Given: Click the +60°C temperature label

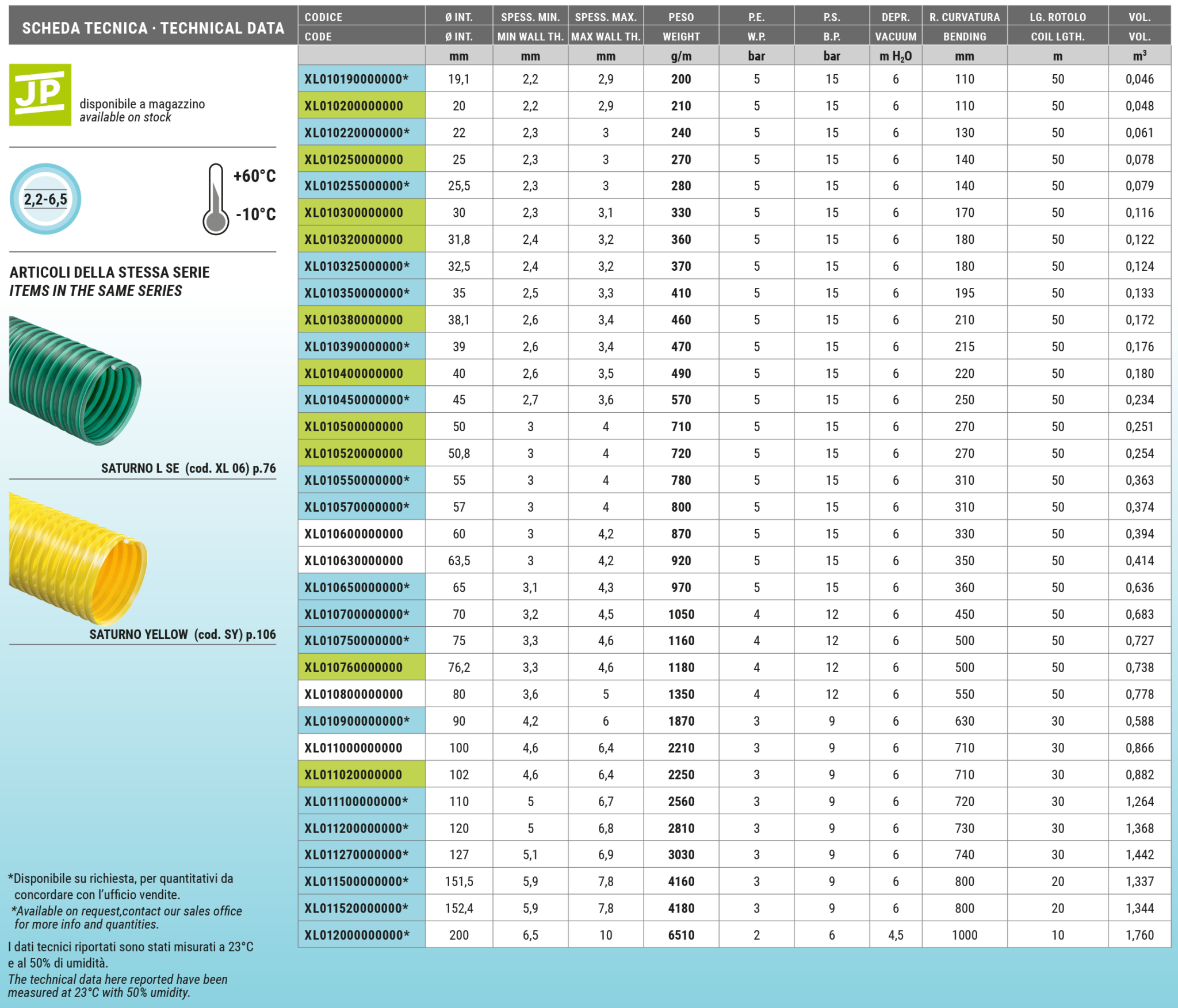Looking at the screenshot, I should (254, 176).
